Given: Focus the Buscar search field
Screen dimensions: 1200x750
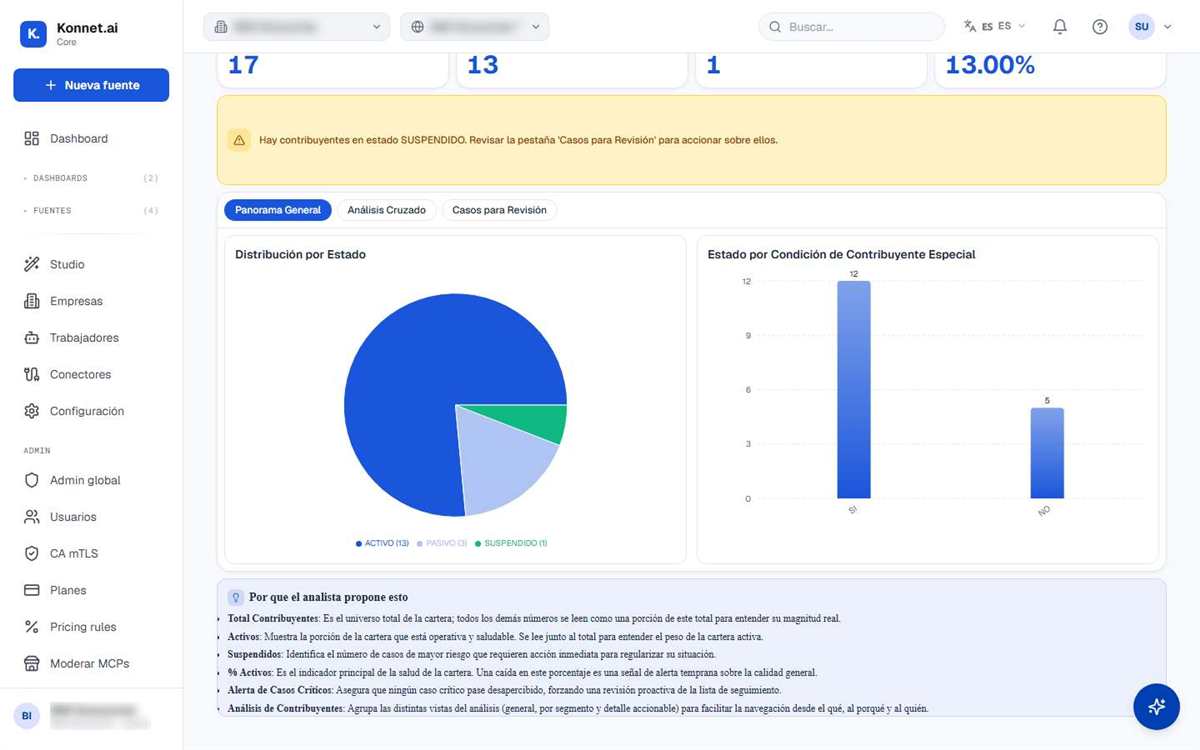Looking at the screenshot, I should (x=852, y=27).
